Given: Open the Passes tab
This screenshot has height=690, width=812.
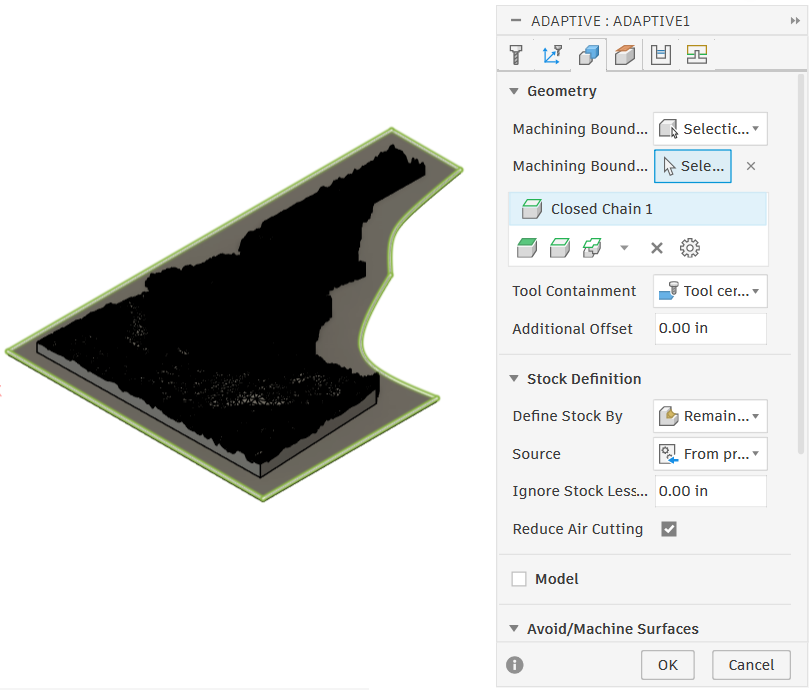Looking at the screenshot, I should pos(661,54).
